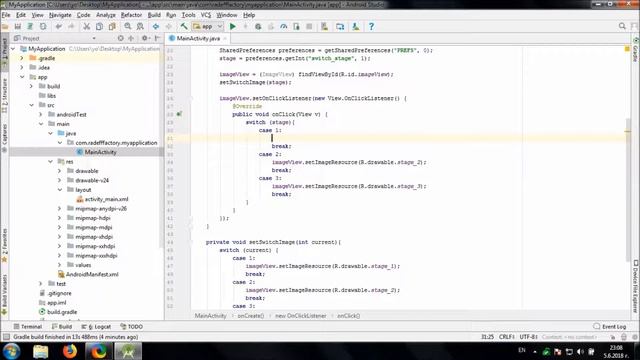Click the Replace icon in toolbar
The image size is (640, 360).
click(x=140, y=27)
